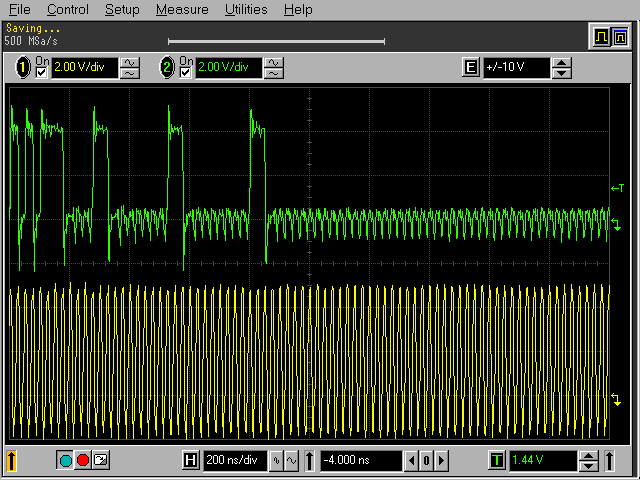Raise the trigger level with up stepper
Viewport: 640px width, 480px height.
click(588, 456)
